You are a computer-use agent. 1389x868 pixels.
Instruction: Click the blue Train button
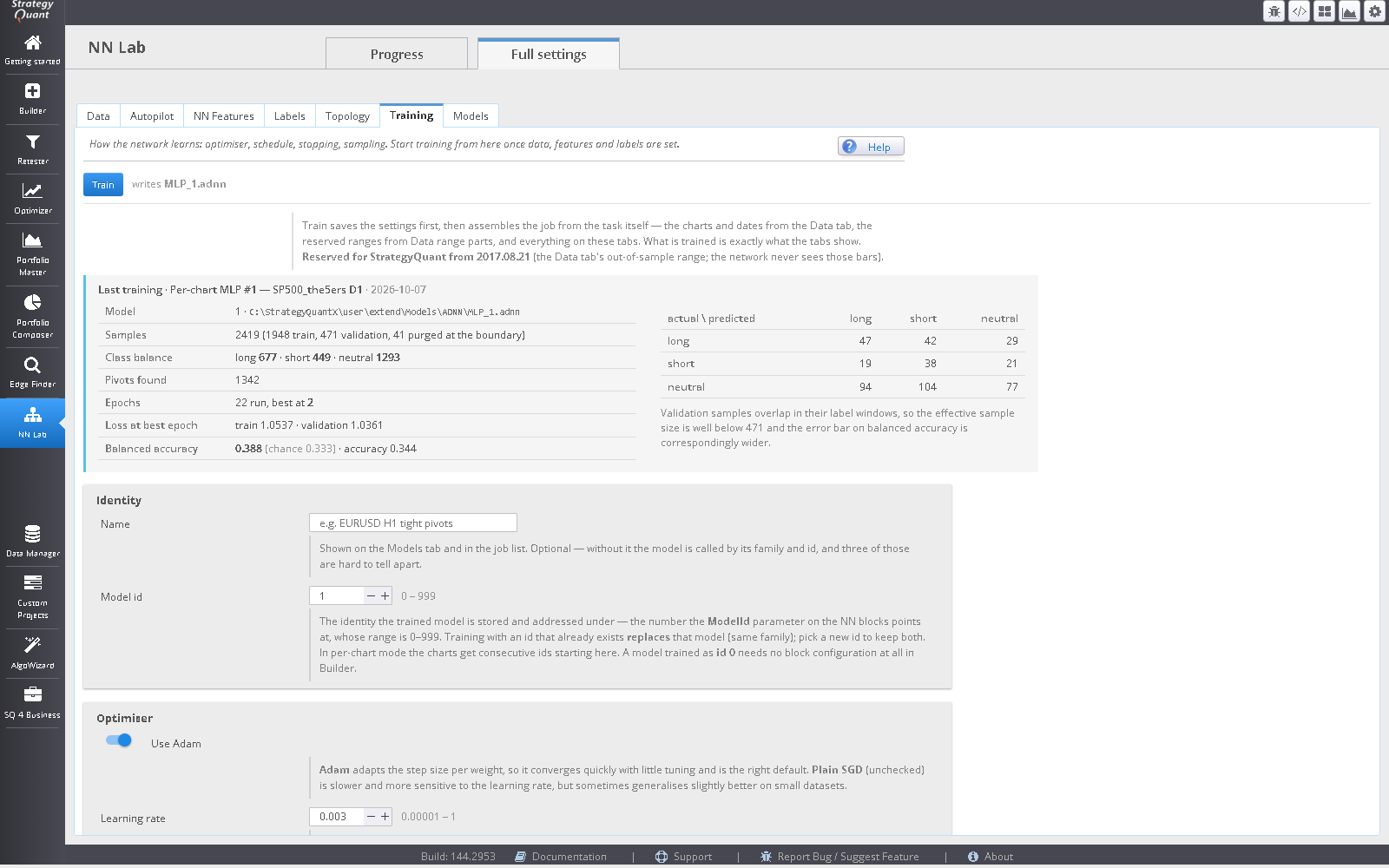(x=103, y=184)
